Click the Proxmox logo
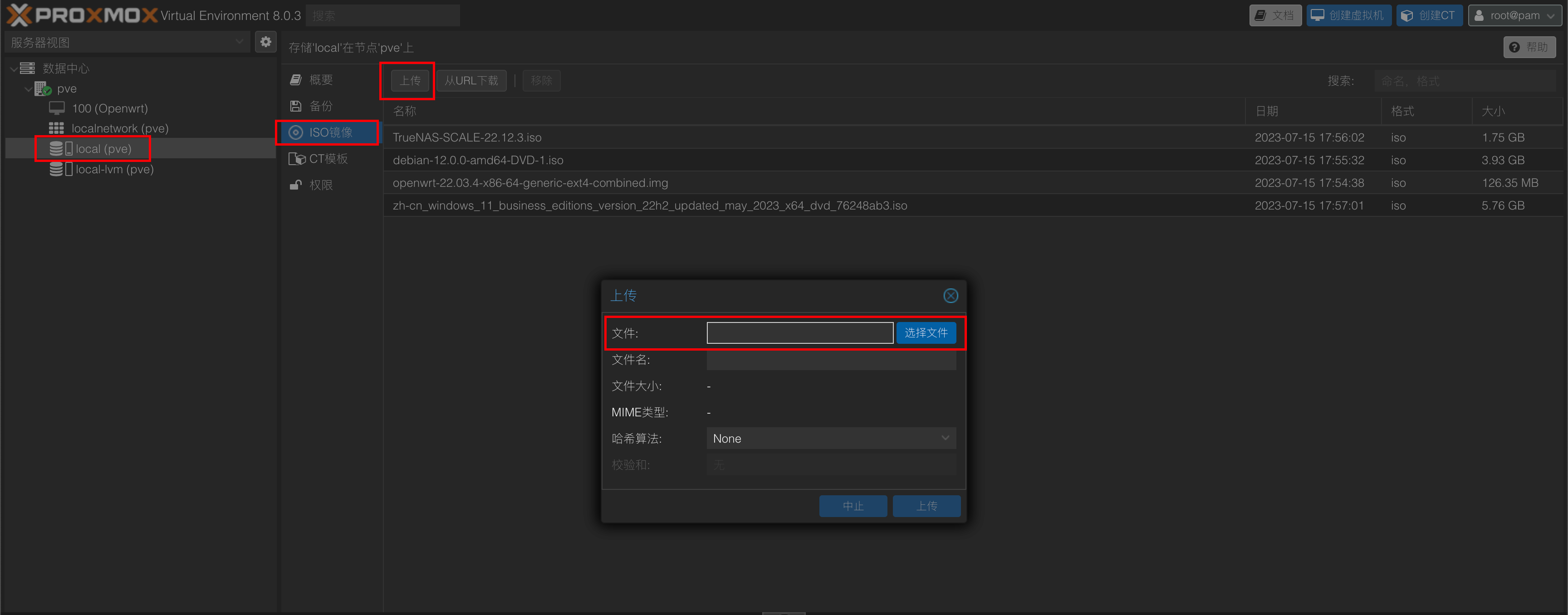The image size is (1568, 615). pos(82,15)
